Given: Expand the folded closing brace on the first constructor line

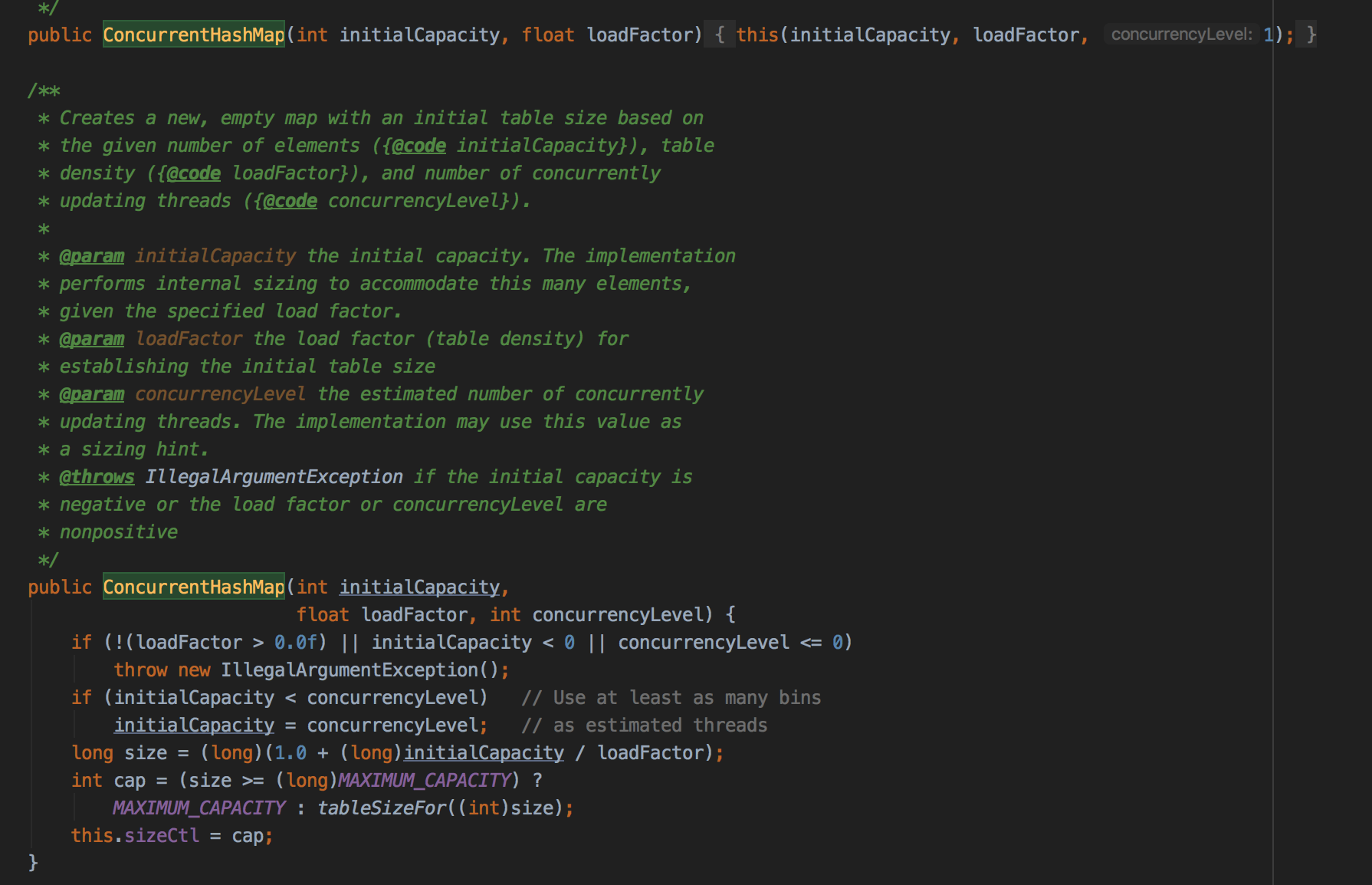Looking at the screenshot, I should pyautogui.click(x=1311, y=35).
